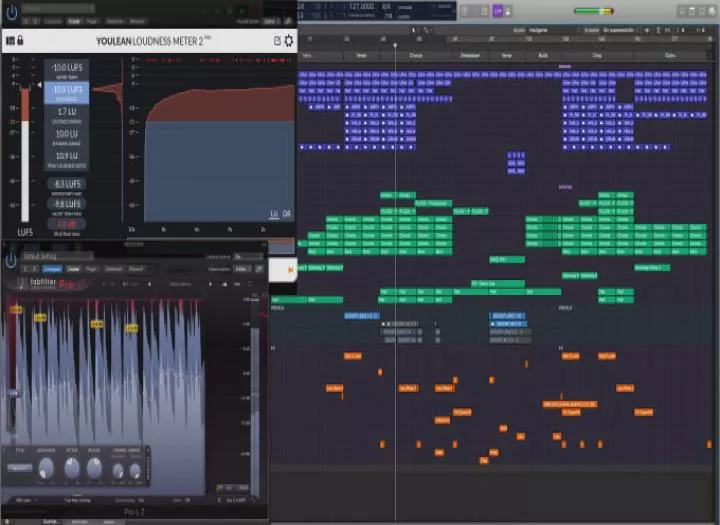The height and width of the screenshot is (525, 720).
Task: Select the -10.0 LUFS short-term readout
Action: click(67, 70)
